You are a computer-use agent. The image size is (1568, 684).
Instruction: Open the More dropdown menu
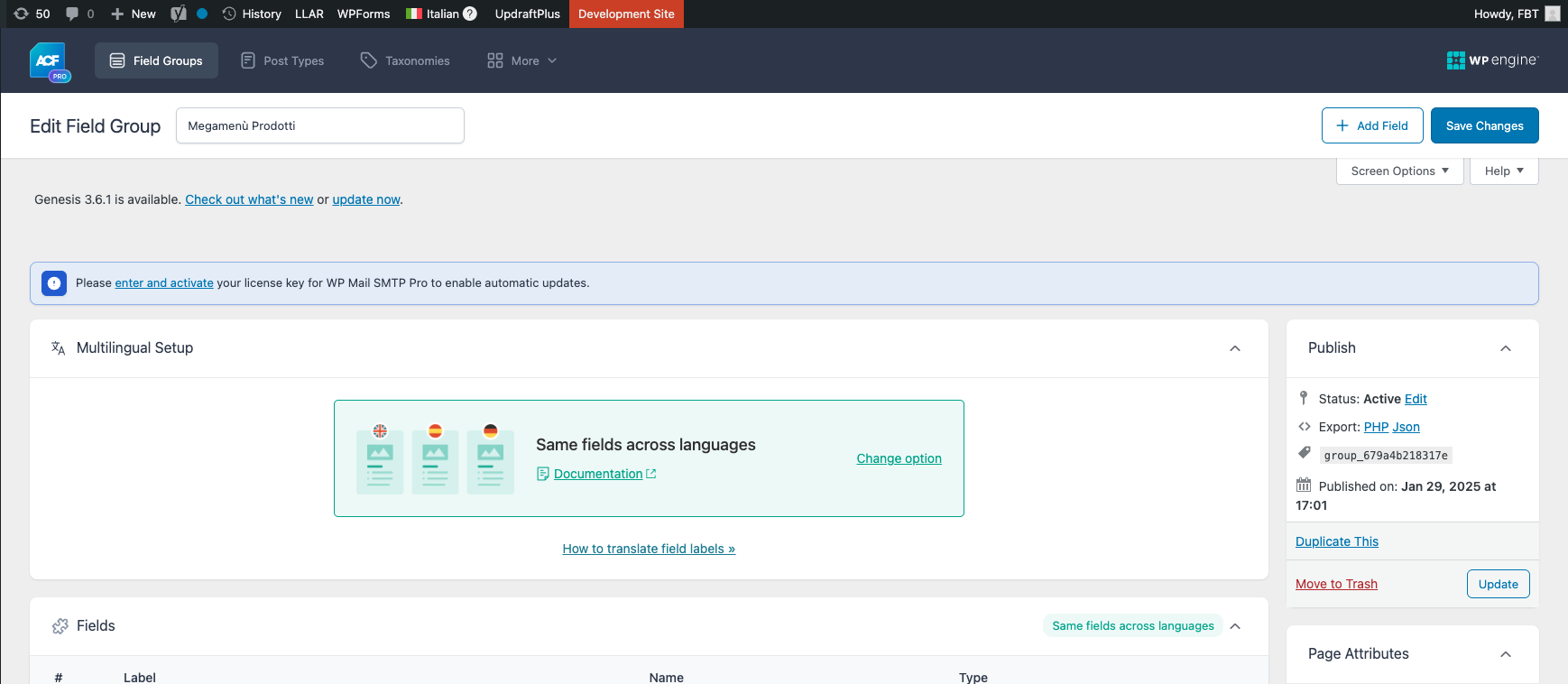click(522, 60)
